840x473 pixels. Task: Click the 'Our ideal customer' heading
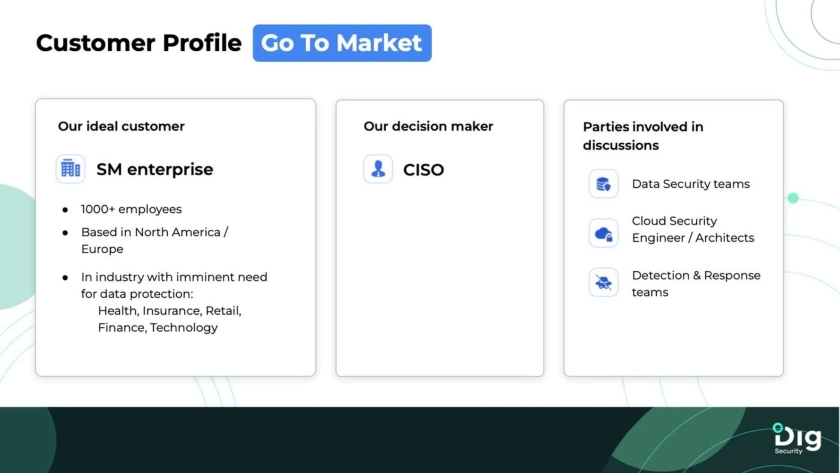tap(121, 126)
